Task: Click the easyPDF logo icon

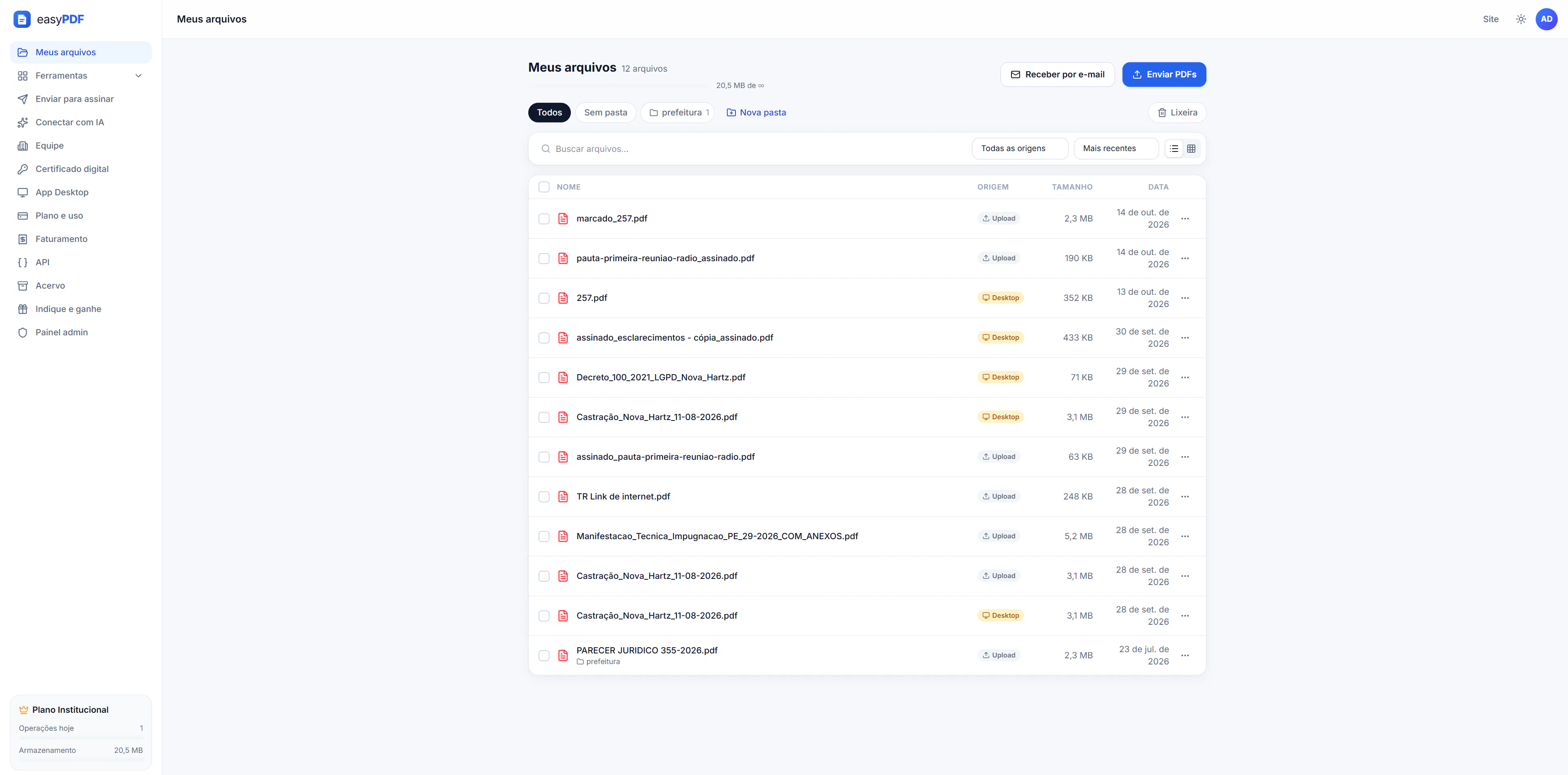Action: [x=22, y=20]
